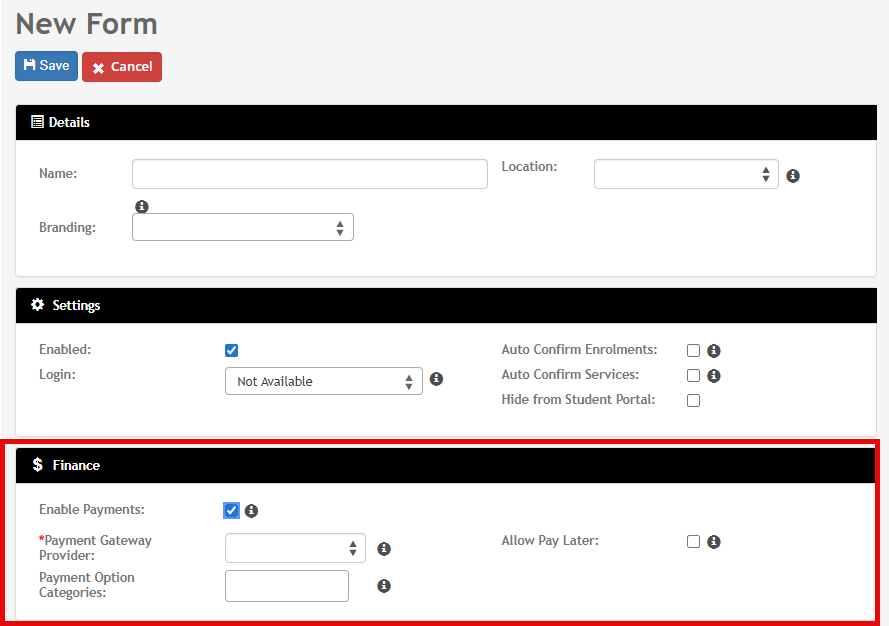889x626 pixels.
Task: Click info icon beside Allow Pay Later
Action: tap(714, 542)
